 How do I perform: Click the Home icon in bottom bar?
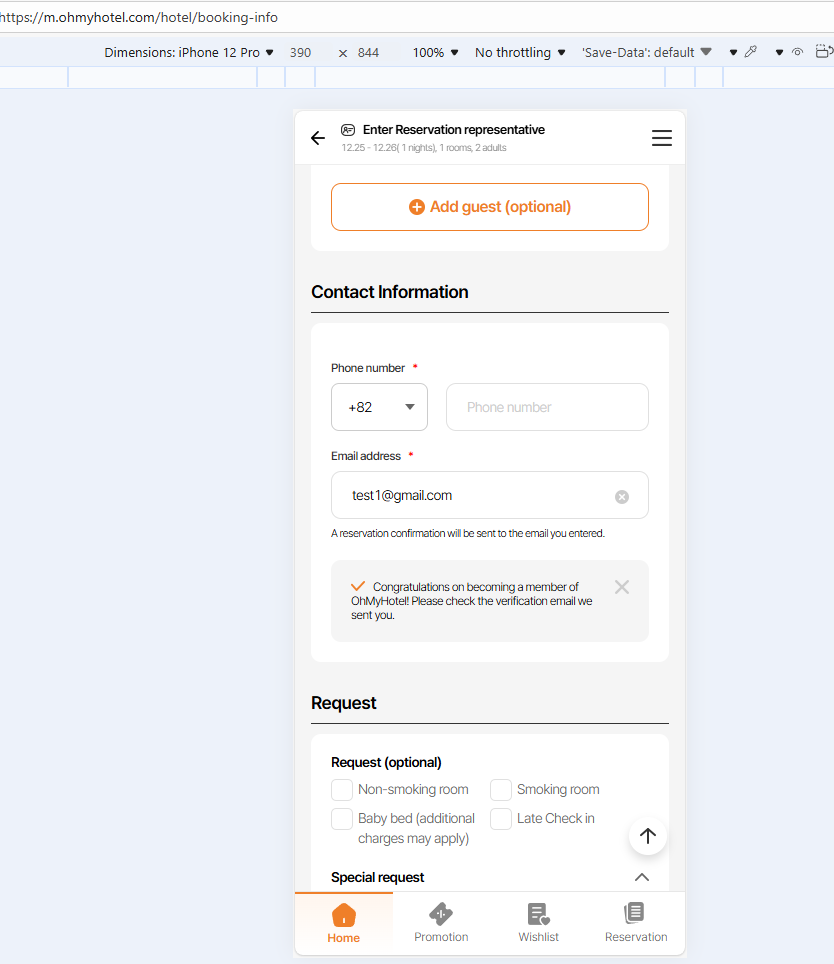coord(343,922)
